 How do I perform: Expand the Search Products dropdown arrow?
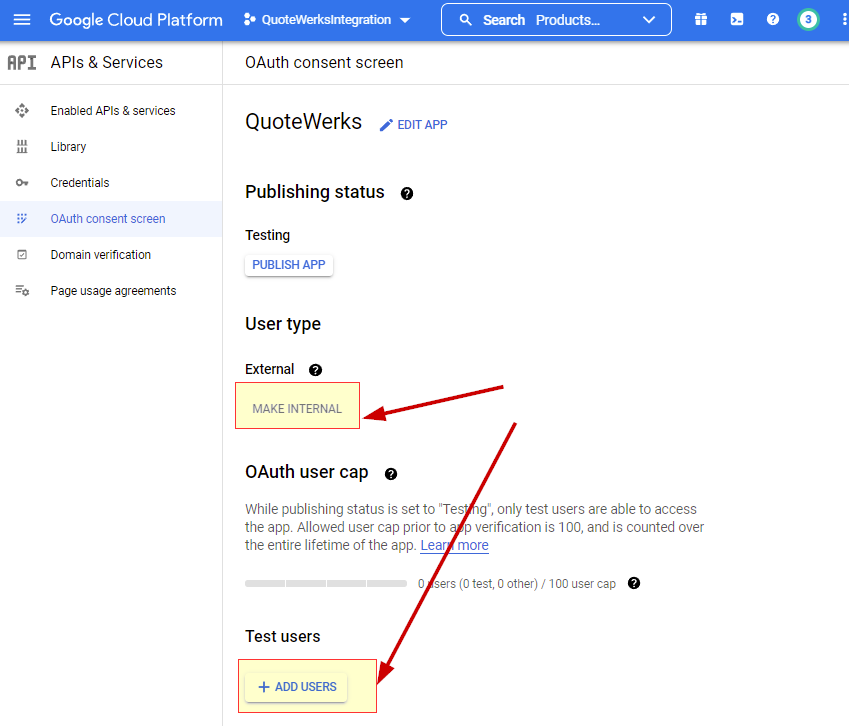coord(650,20)
